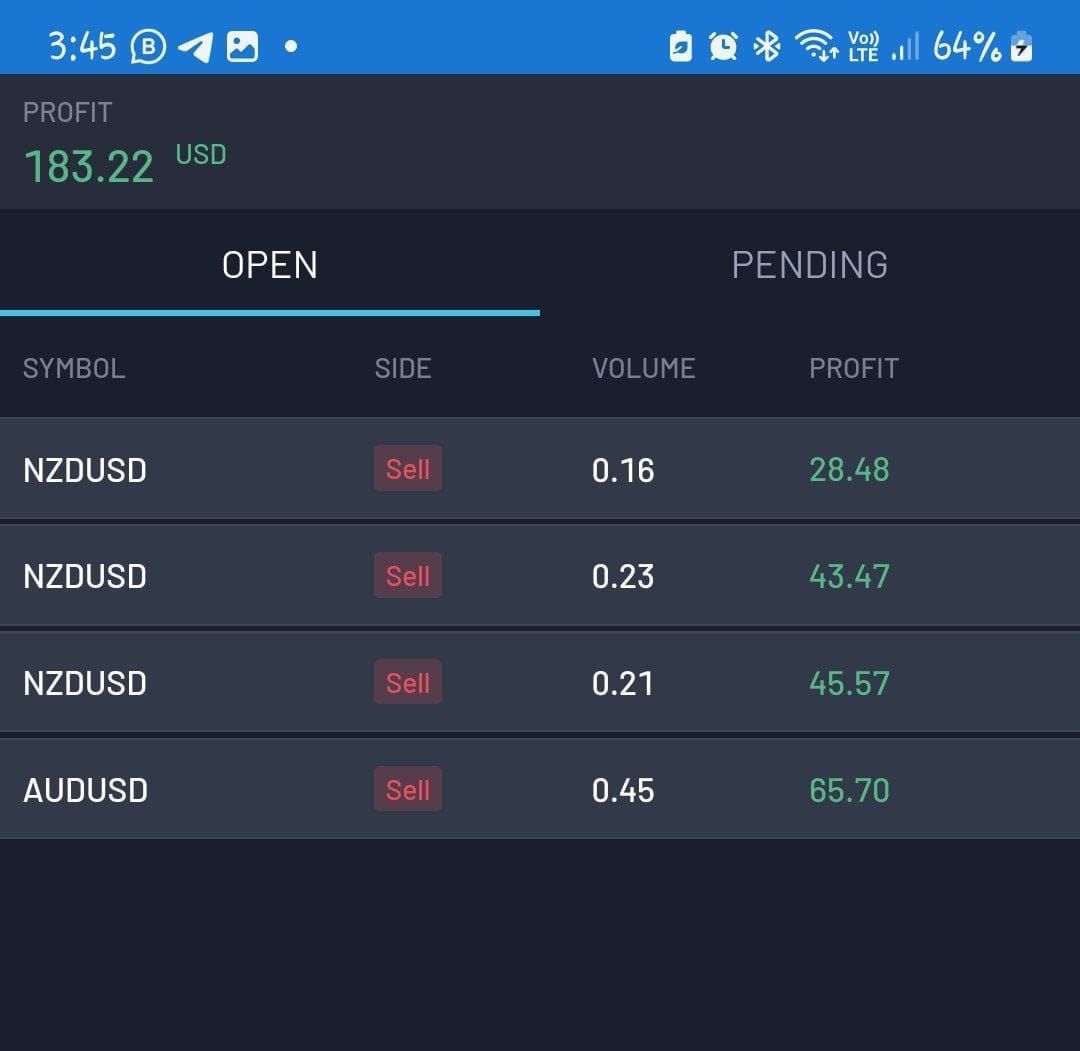Sort positions by SYMBOL column header
The width and height of the screenshot is (1080, 1051).
74,368
